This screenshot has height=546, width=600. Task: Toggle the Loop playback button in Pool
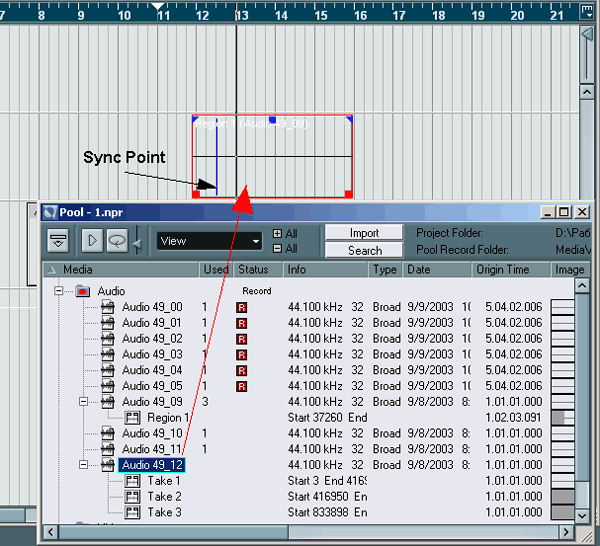point(117,241)
